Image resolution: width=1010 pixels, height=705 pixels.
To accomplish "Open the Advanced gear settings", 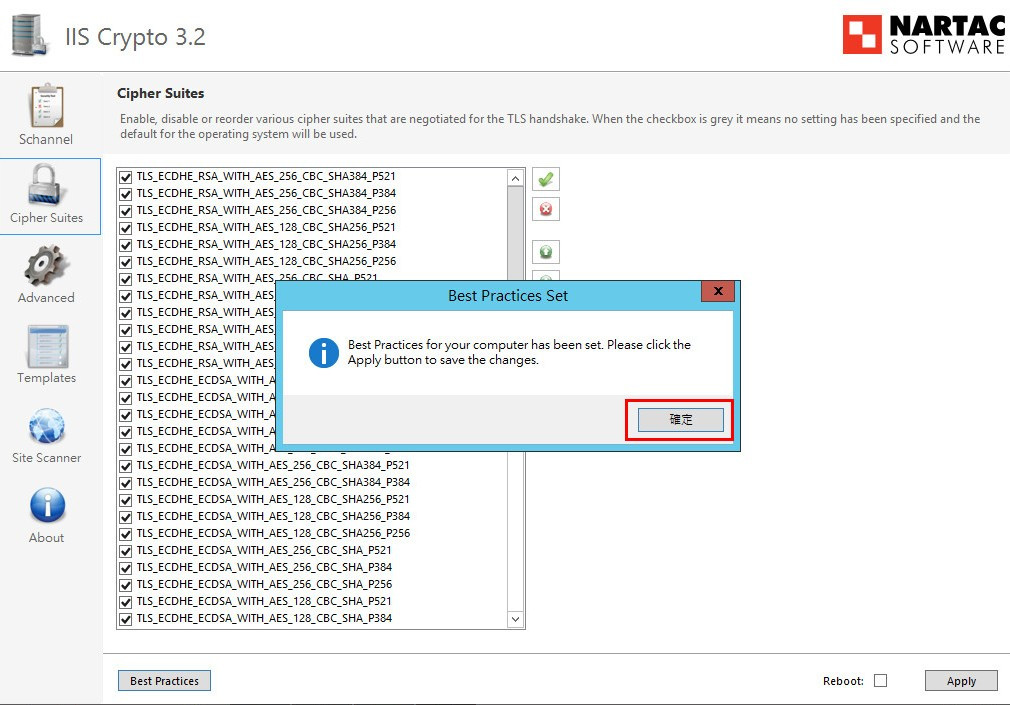I will [46, 274].
